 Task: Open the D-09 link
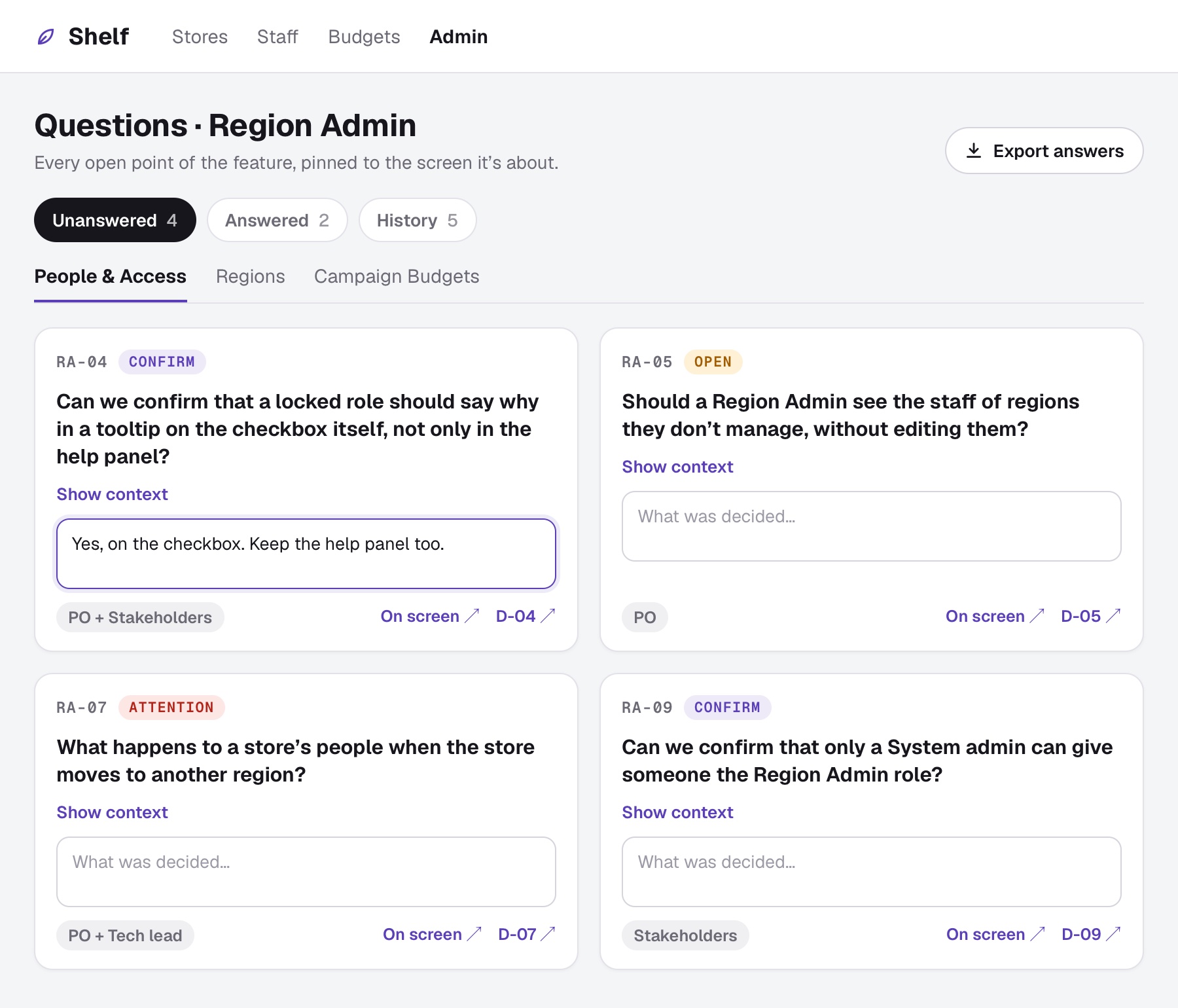(1091, 934)
